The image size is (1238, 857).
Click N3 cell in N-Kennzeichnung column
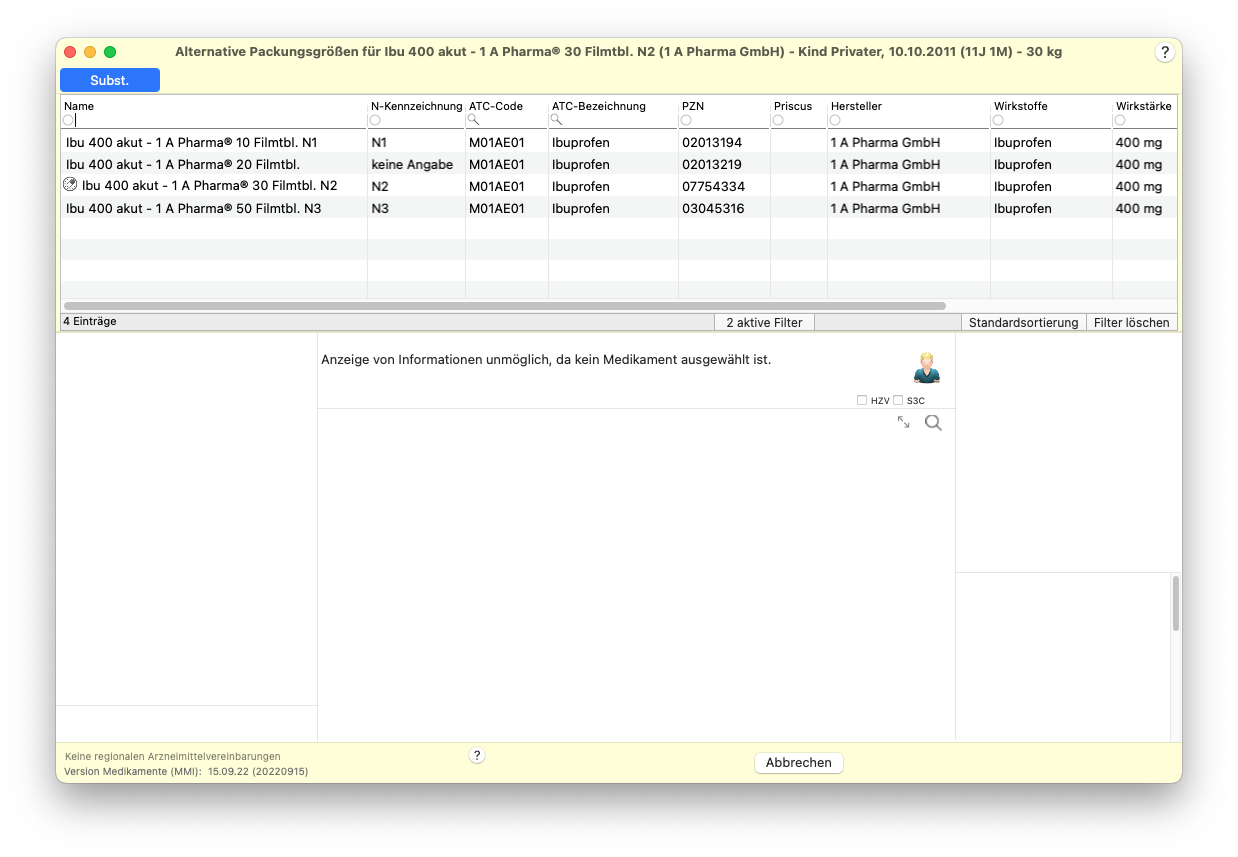(x=379, y=209)
